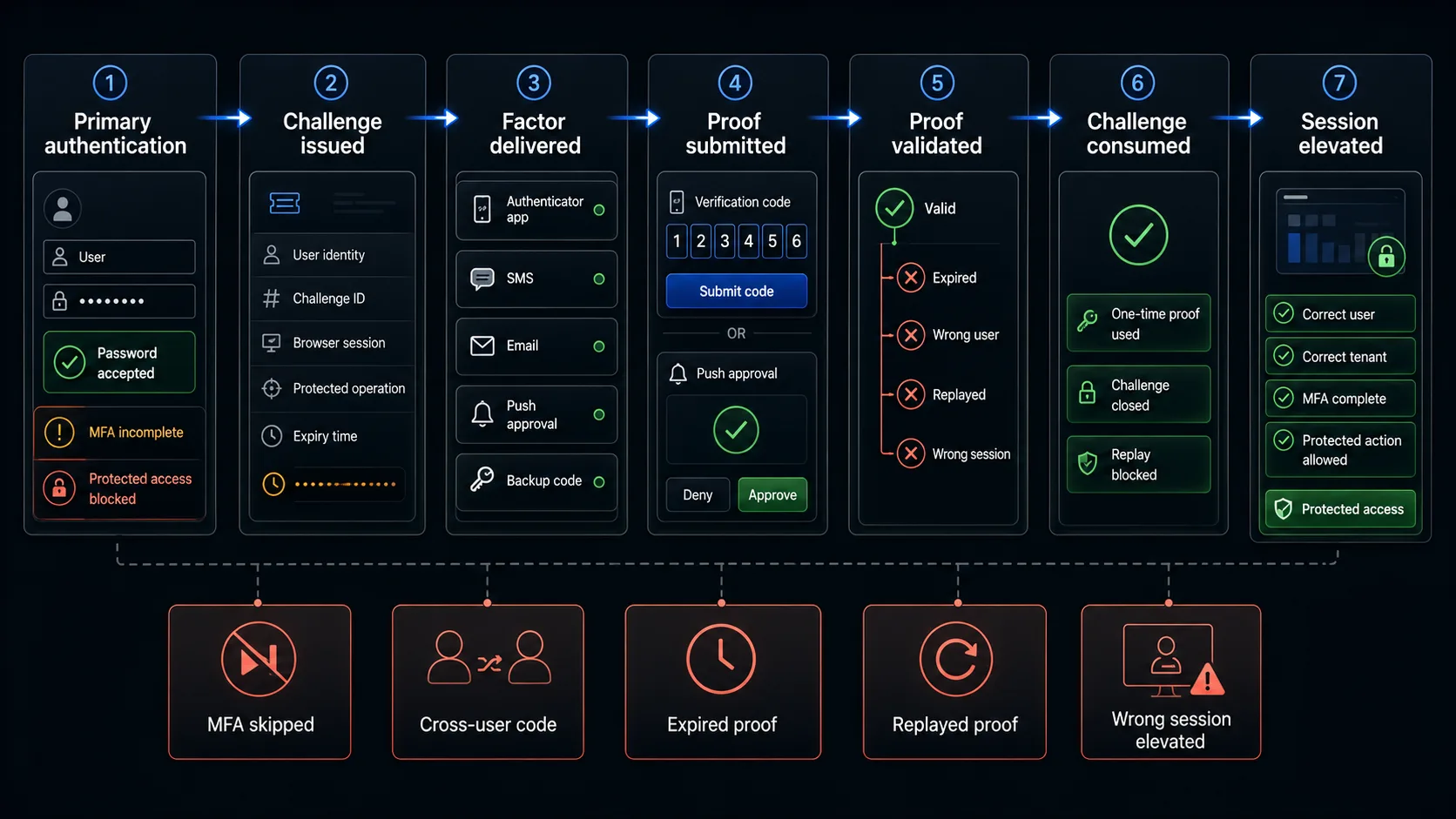Select the User identity person icon

pyautogui.click(x=272, y=255)
